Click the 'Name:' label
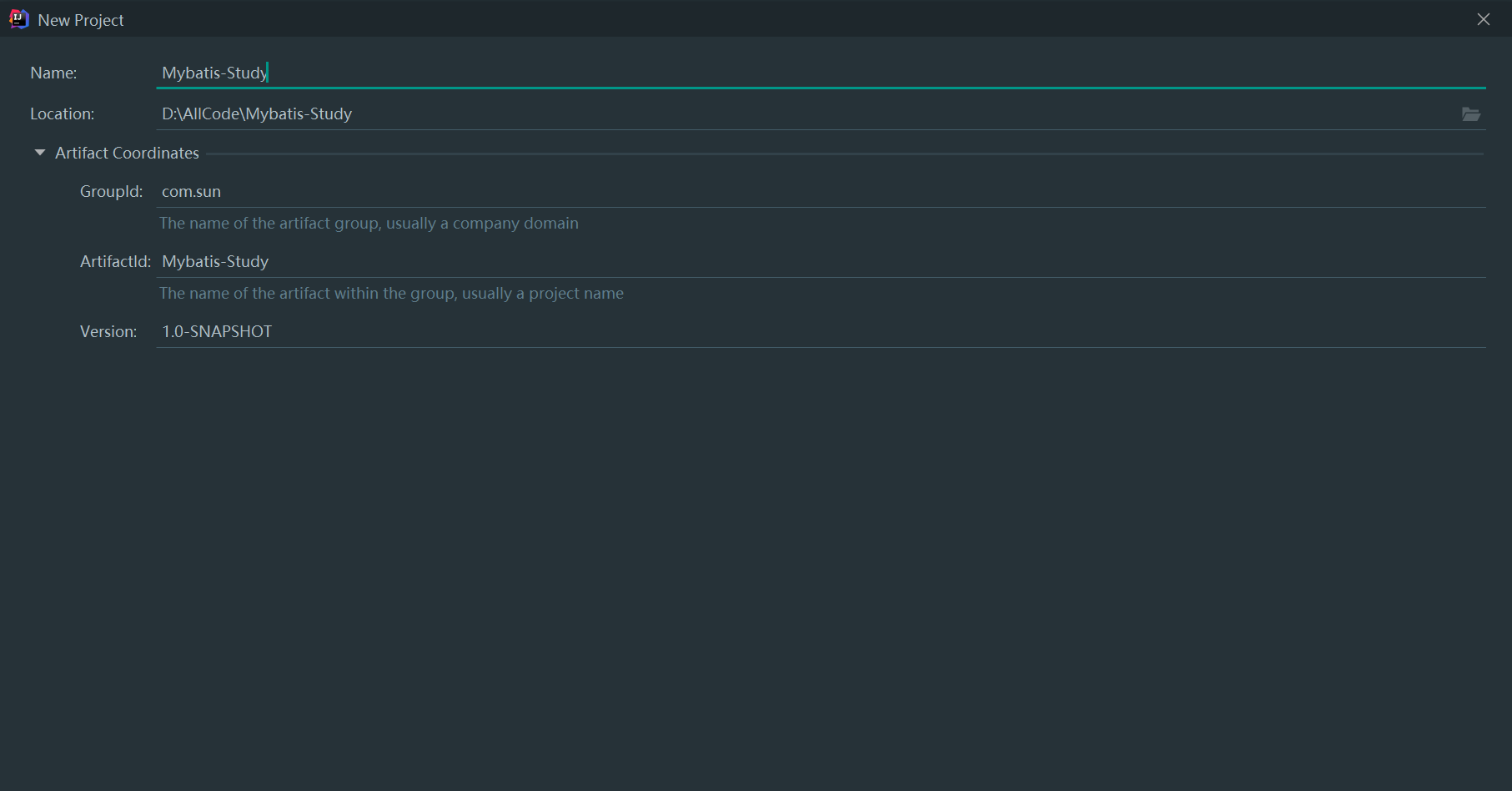Image resolution: width=1512 pixels, height=791 pixels. [53, 73]
